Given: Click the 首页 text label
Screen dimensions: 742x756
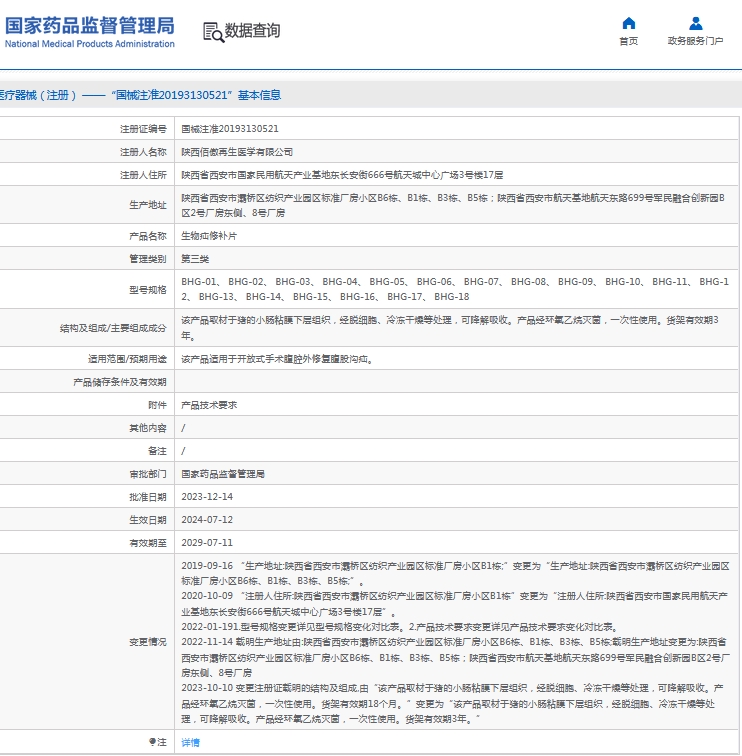Looking at the screenshot, I should pyautogui.click(x=629, y=41).
